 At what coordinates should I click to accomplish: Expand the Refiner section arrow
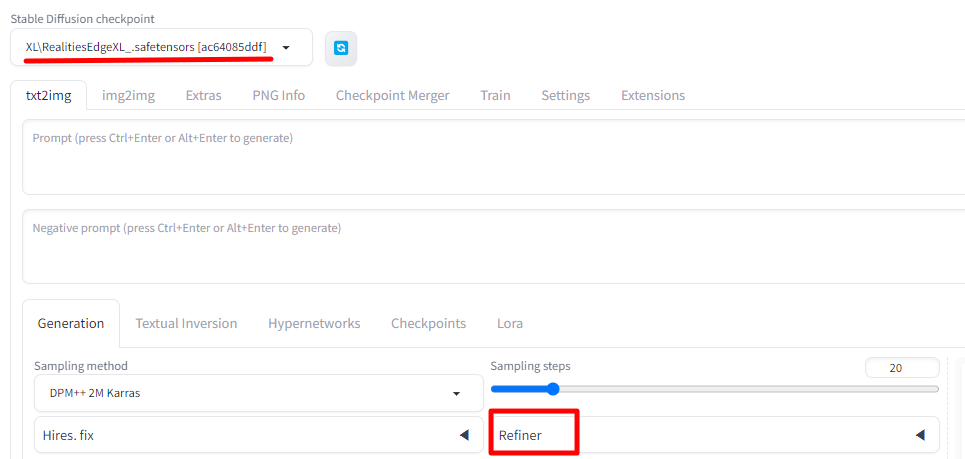pyautogui.click(x=921, y=435)
